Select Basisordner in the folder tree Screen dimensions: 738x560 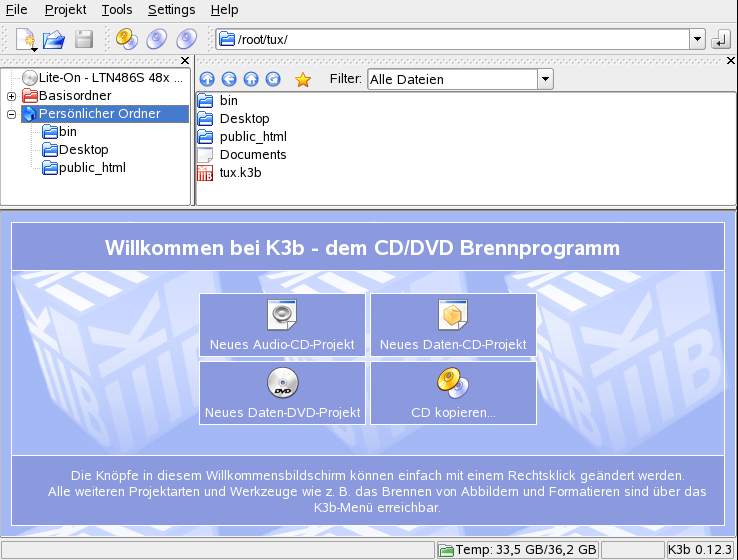(x=67, y=96)
